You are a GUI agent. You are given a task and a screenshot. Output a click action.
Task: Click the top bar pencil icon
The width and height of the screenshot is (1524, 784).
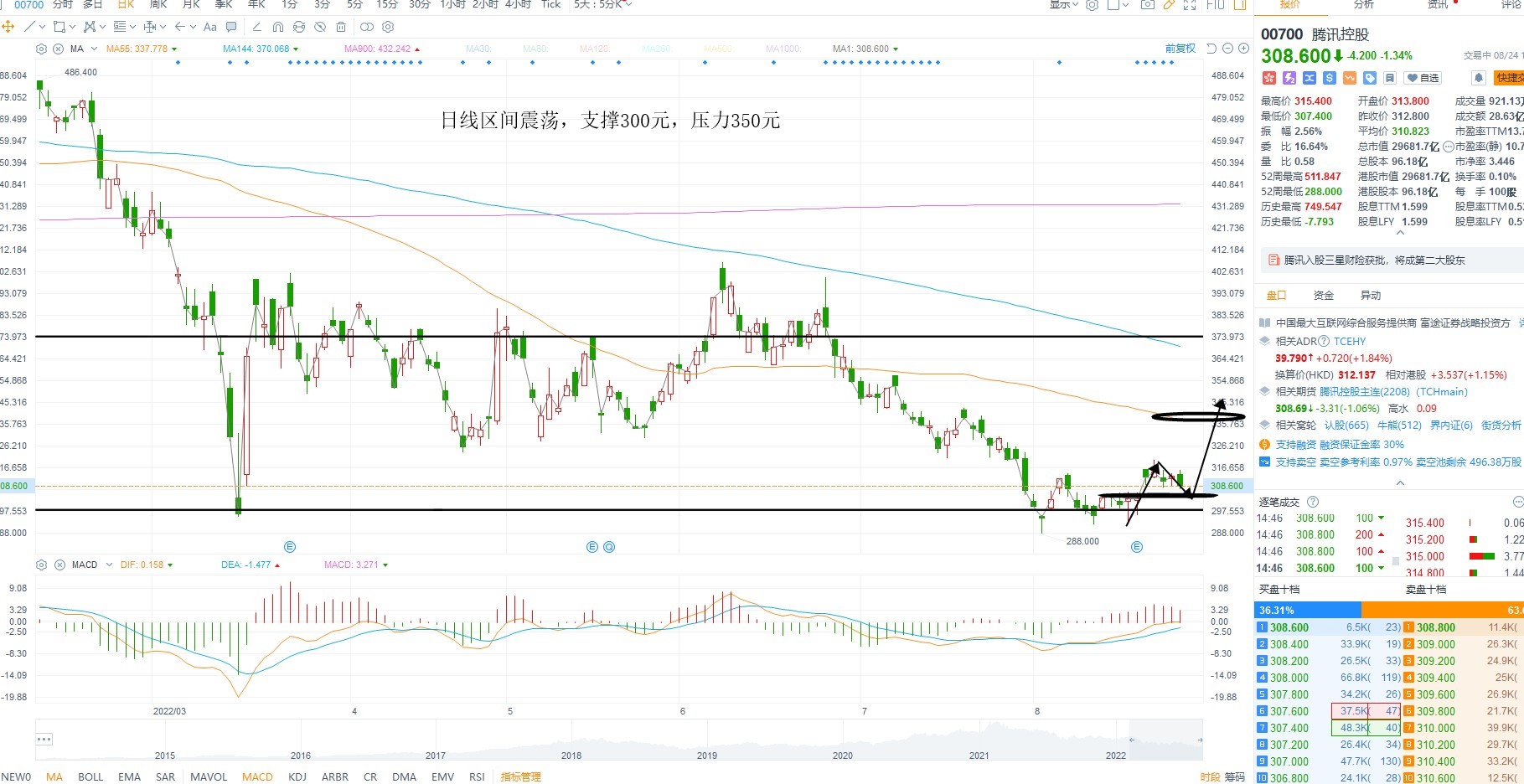(1169, 4)
